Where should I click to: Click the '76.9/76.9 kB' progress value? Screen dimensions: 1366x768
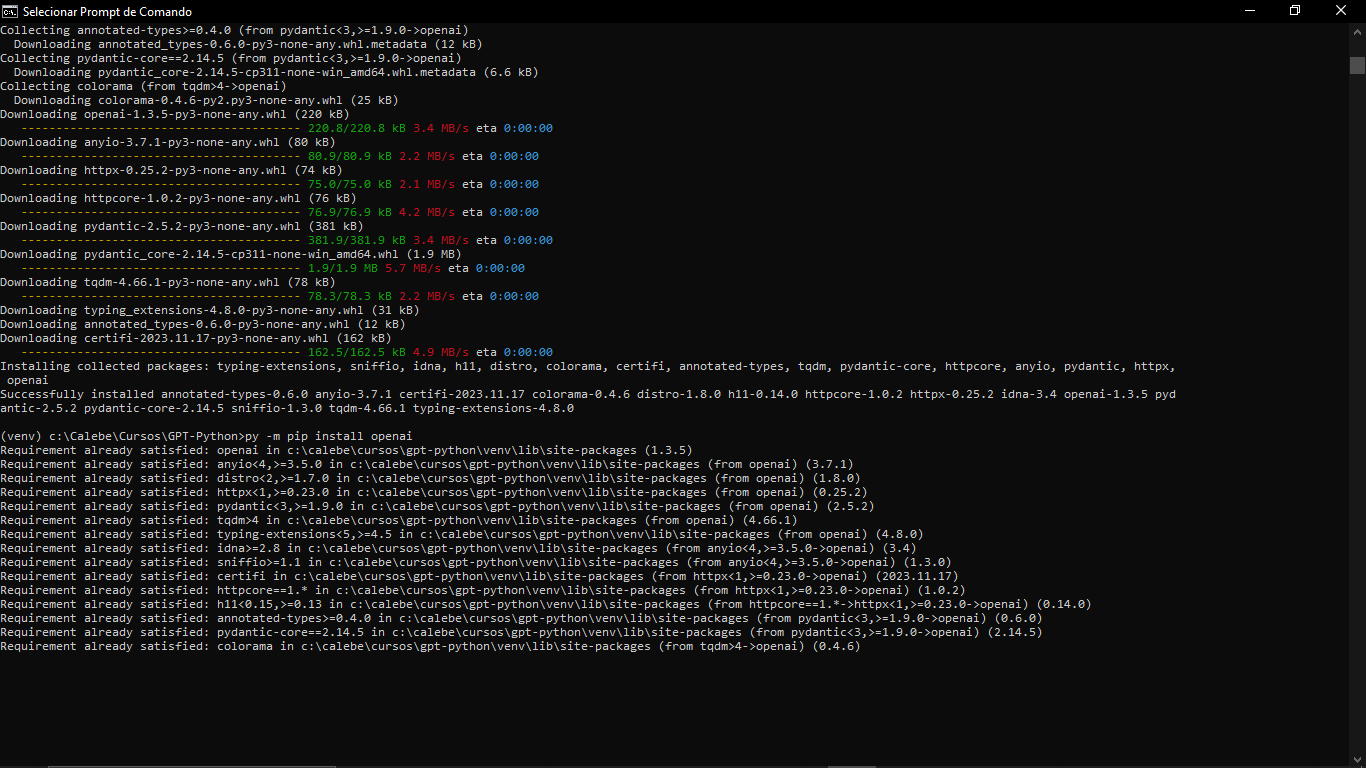(x=350, y=212)
